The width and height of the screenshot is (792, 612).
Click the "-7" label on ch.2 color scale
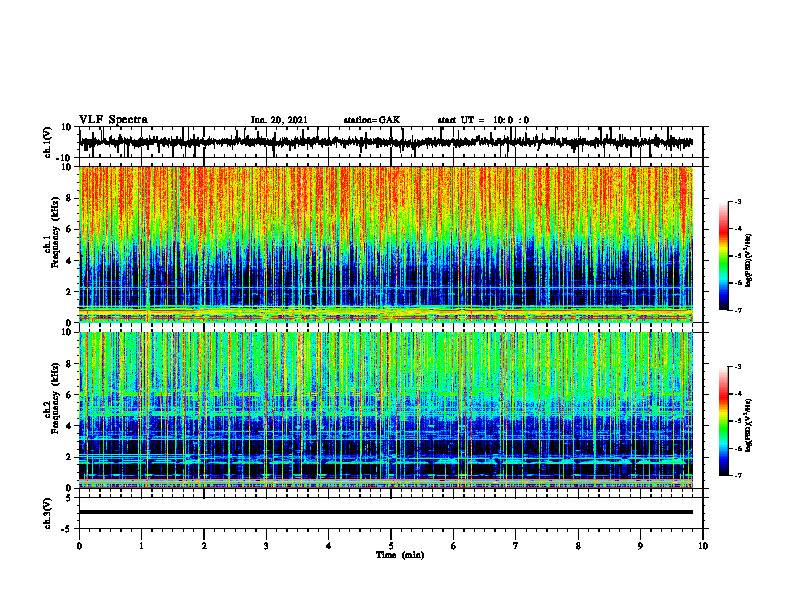point(737,475)
